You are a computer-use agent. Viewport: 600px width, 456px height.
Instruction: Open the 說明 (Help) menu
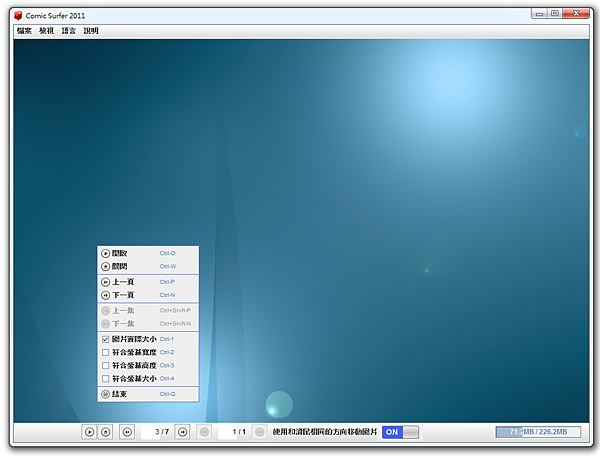[x=91, y=31]
